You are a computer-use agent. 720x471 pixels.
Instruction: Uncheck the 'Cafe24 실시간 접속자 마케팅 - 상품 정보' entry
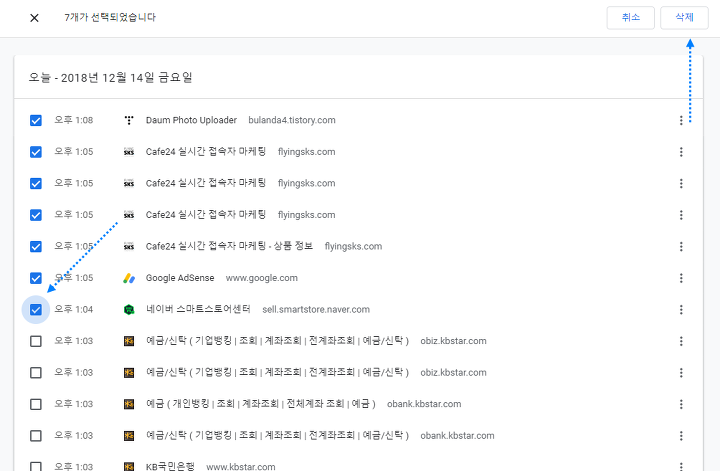[36, 247]
